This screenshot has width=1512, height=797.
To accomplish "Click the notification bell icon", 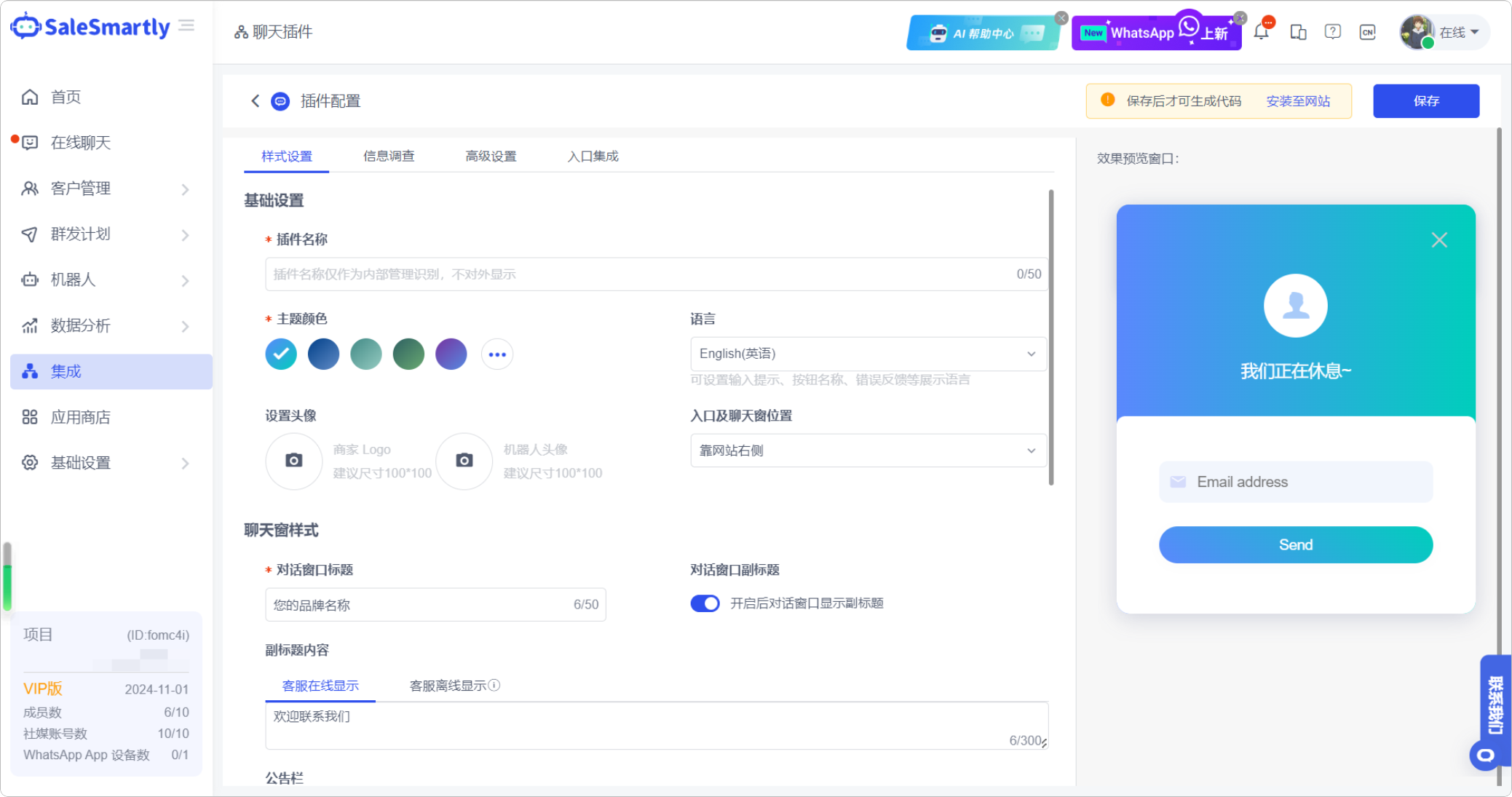I will [x=1262, y=32].
